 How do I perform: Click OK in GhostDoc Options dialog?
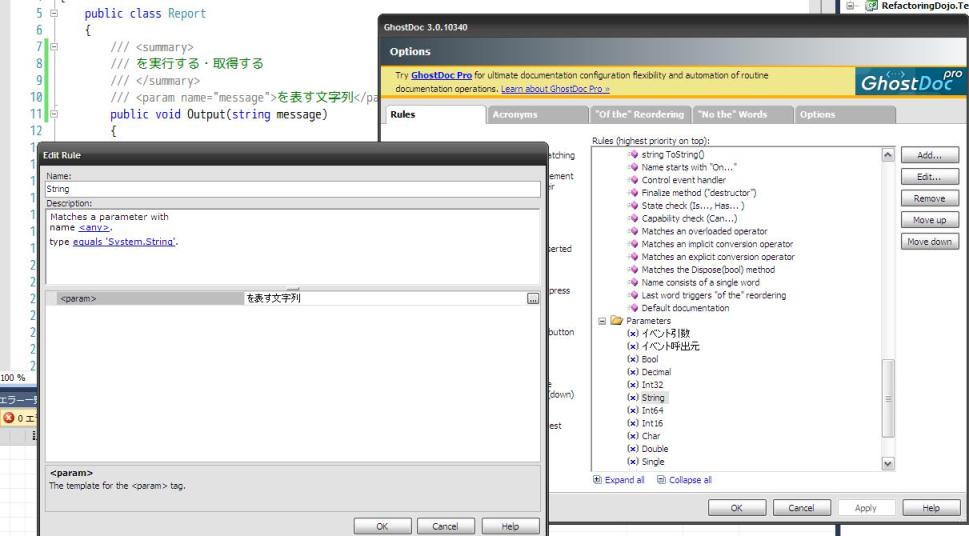click(737, 508)
